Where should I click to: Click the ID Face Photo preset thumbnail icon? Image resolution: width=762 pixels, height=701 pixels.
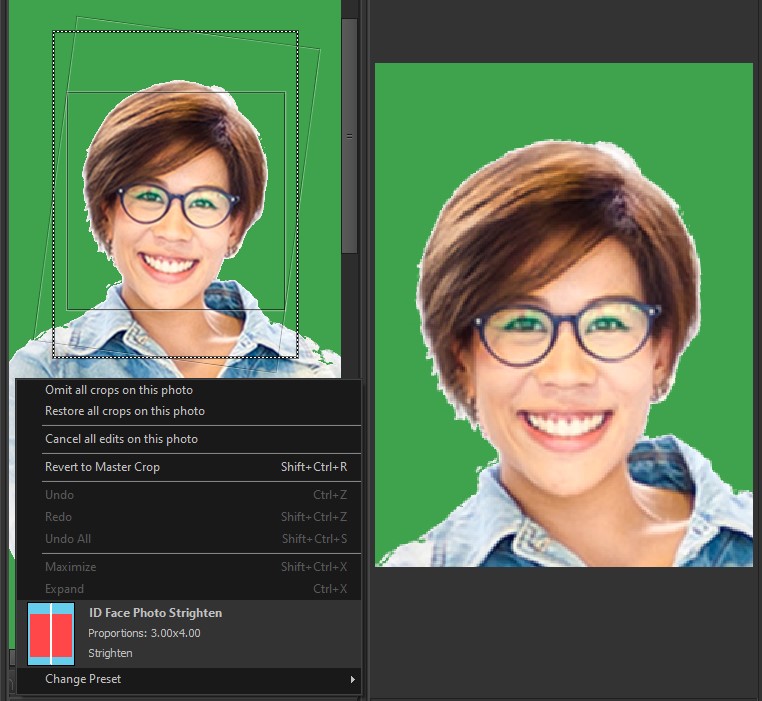click(51, 634)
